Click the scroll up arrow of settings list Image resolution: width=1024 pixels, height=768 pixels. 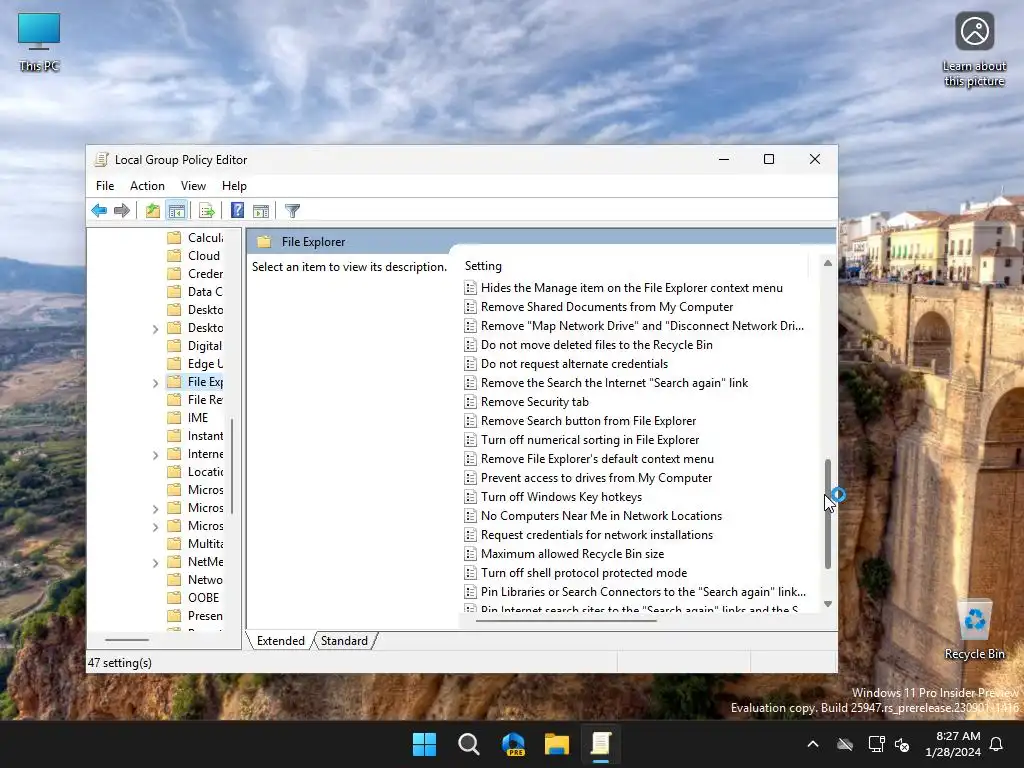827,263
